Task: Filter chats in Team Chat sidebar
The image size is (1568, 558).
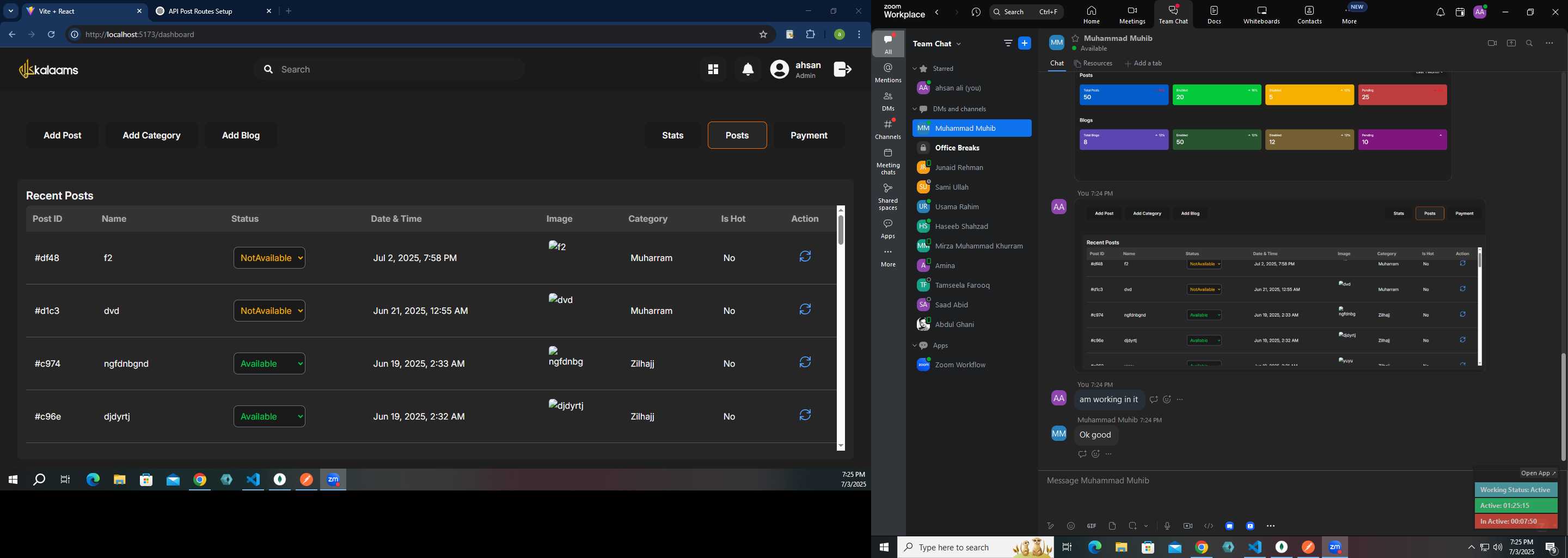Action: (x=1008, y=43)
